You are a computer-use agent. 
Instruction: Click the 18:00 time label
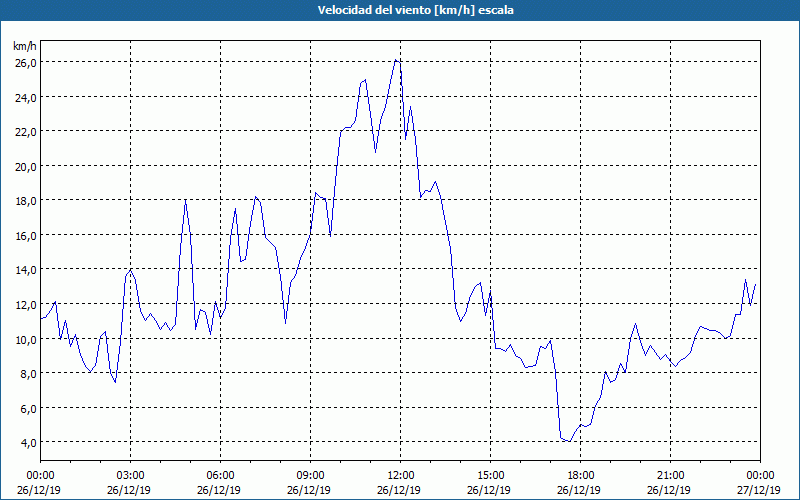[x=580, y=476]
